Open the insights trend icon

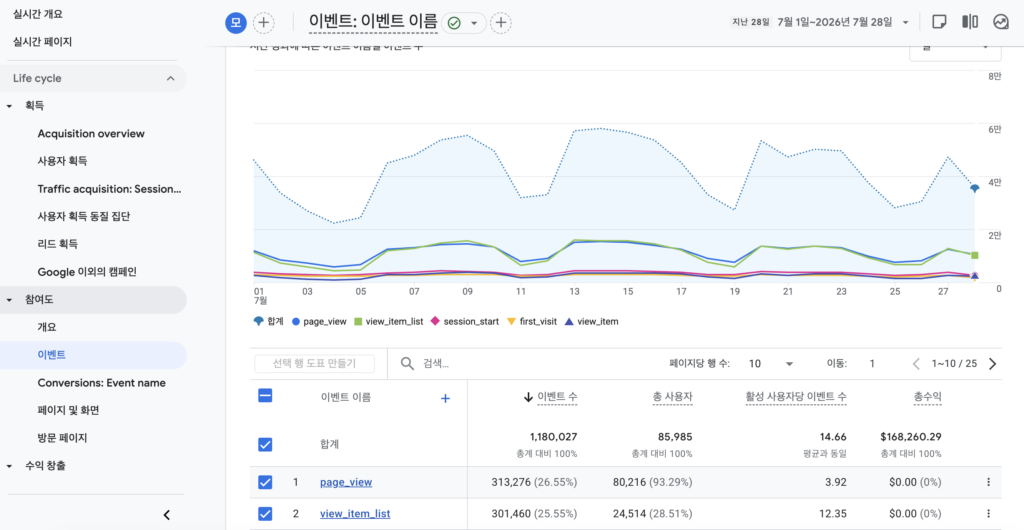click(x=1000, y=22)
